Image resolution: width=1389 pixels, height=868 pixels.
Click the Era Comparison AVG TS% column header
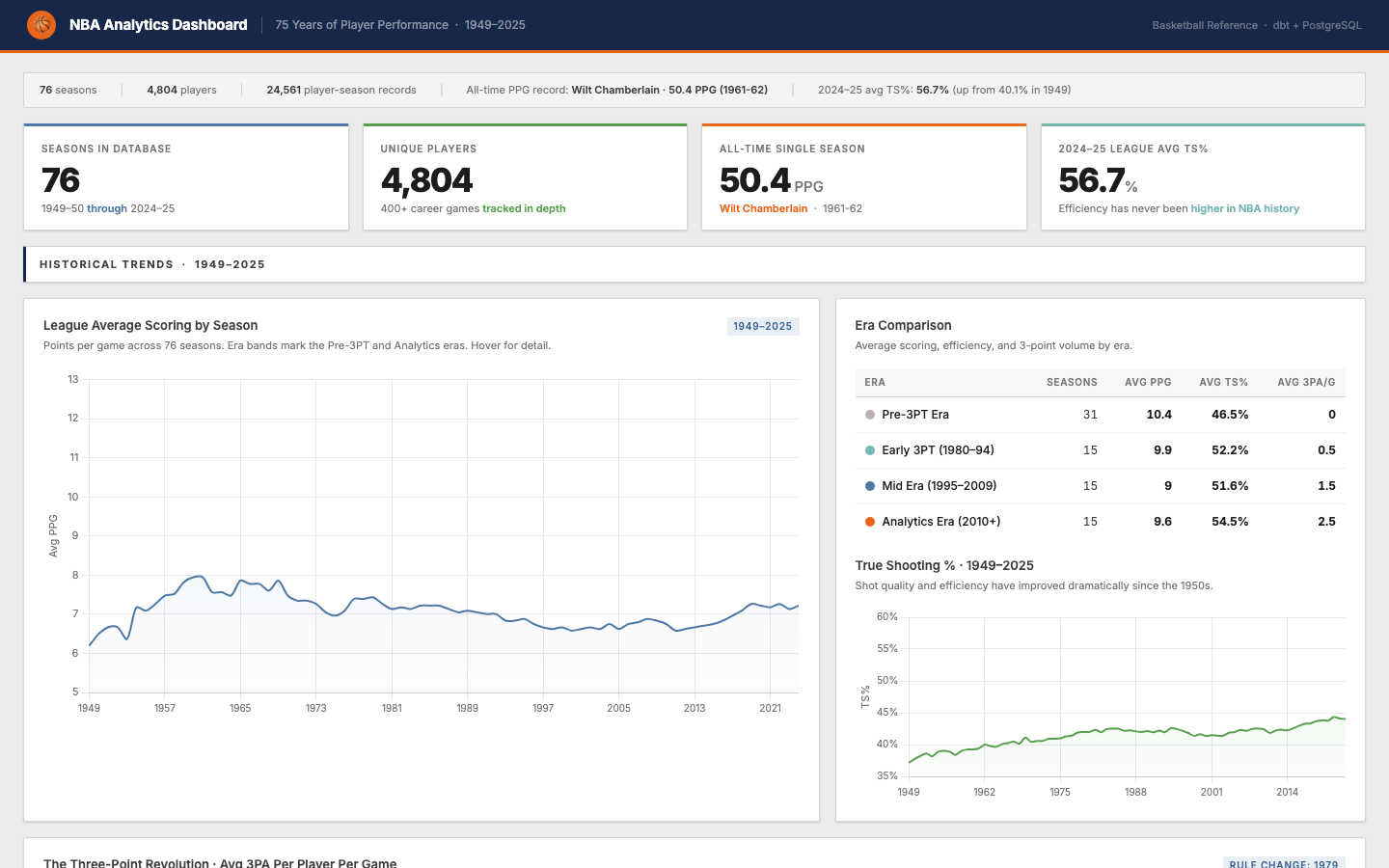click(1223, 382)
